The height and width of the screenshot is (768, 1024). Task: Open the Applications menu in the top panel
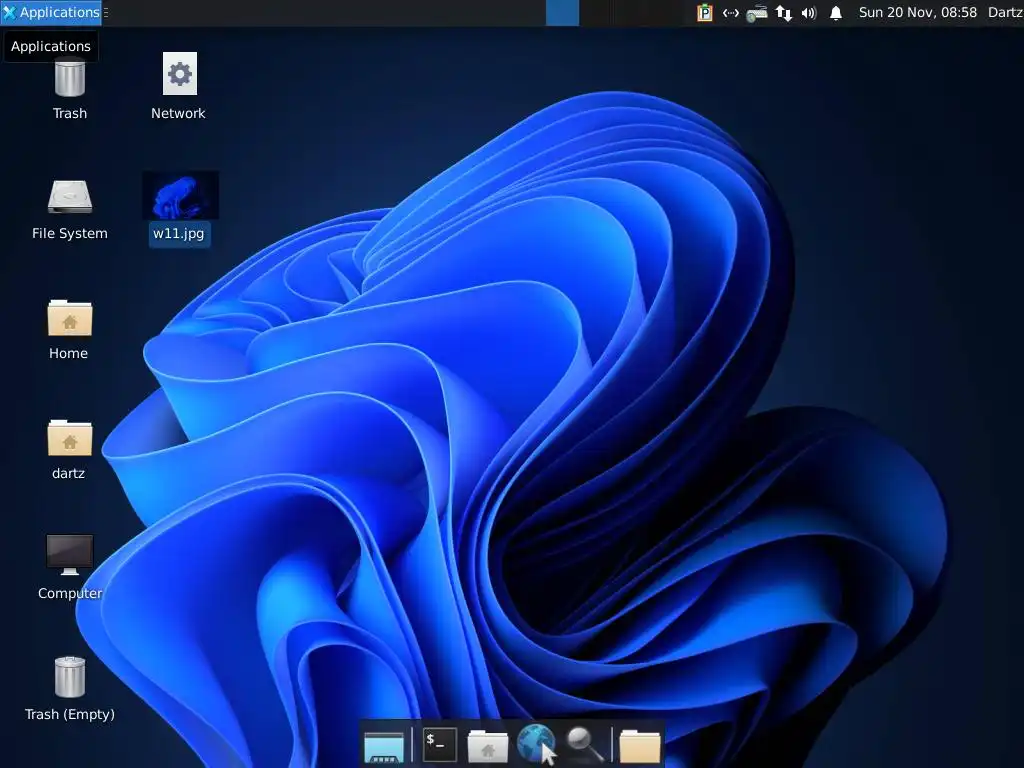click(51, 12)
